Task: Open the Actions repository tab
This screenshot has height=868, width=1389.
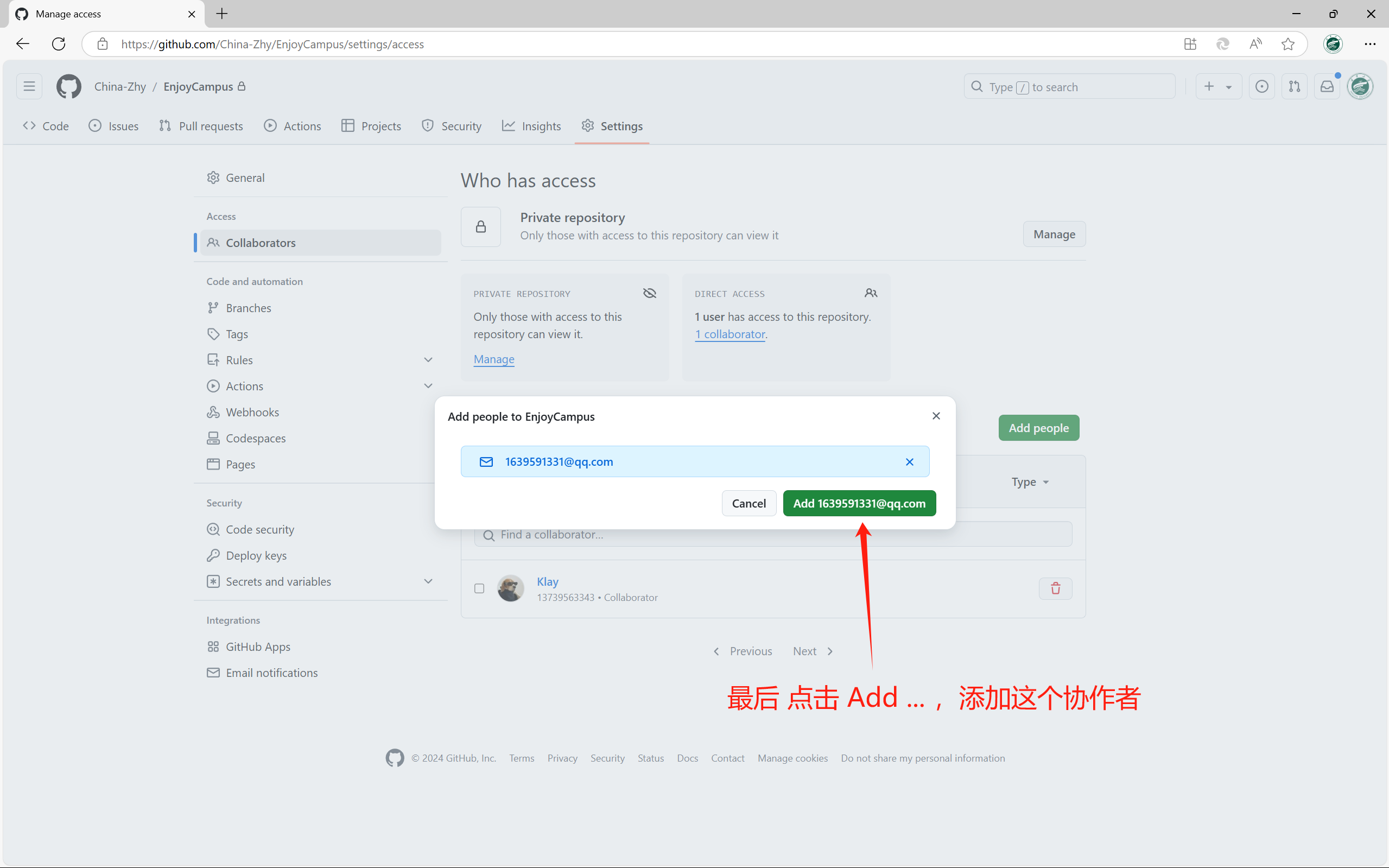Action: coord(293,126)
